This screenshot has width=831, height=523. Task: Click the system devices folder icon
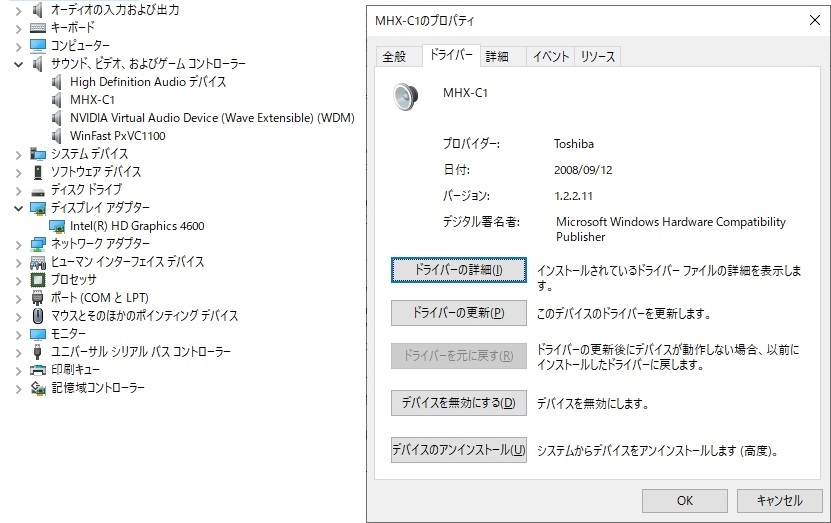(38, 154)
